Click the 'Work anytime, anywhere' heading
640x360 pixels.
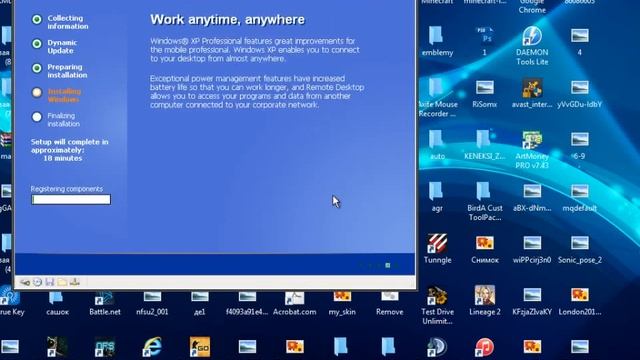click(227, 20)
